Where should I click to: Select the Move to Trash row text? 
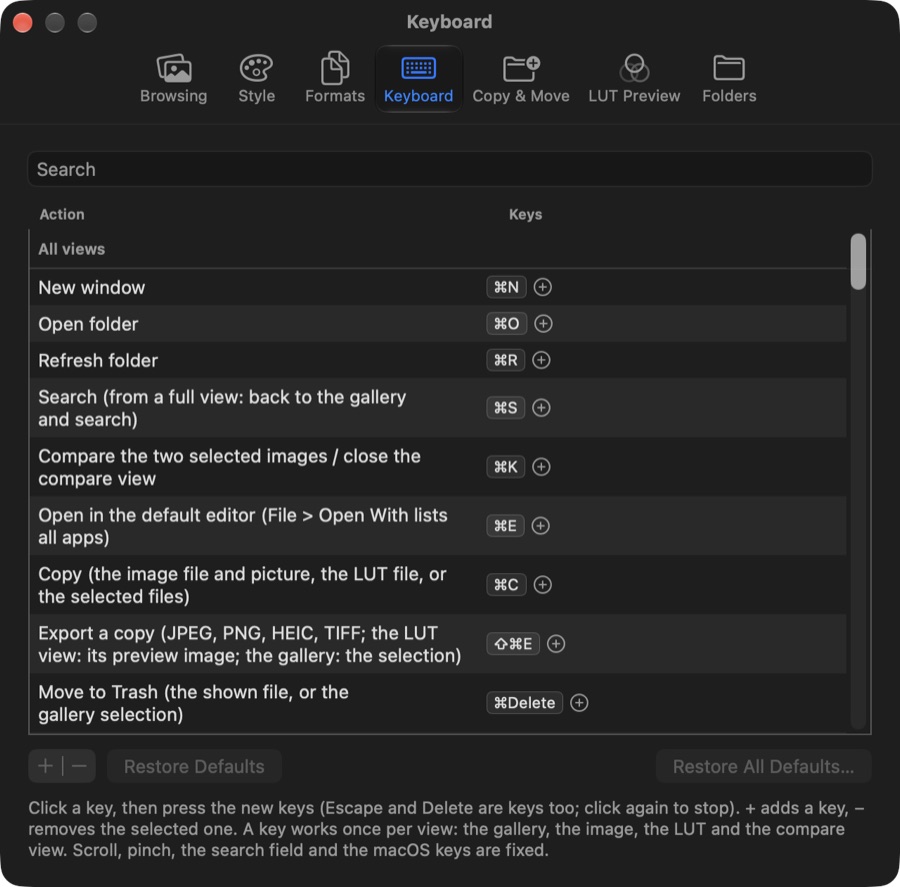click(193, 703)
